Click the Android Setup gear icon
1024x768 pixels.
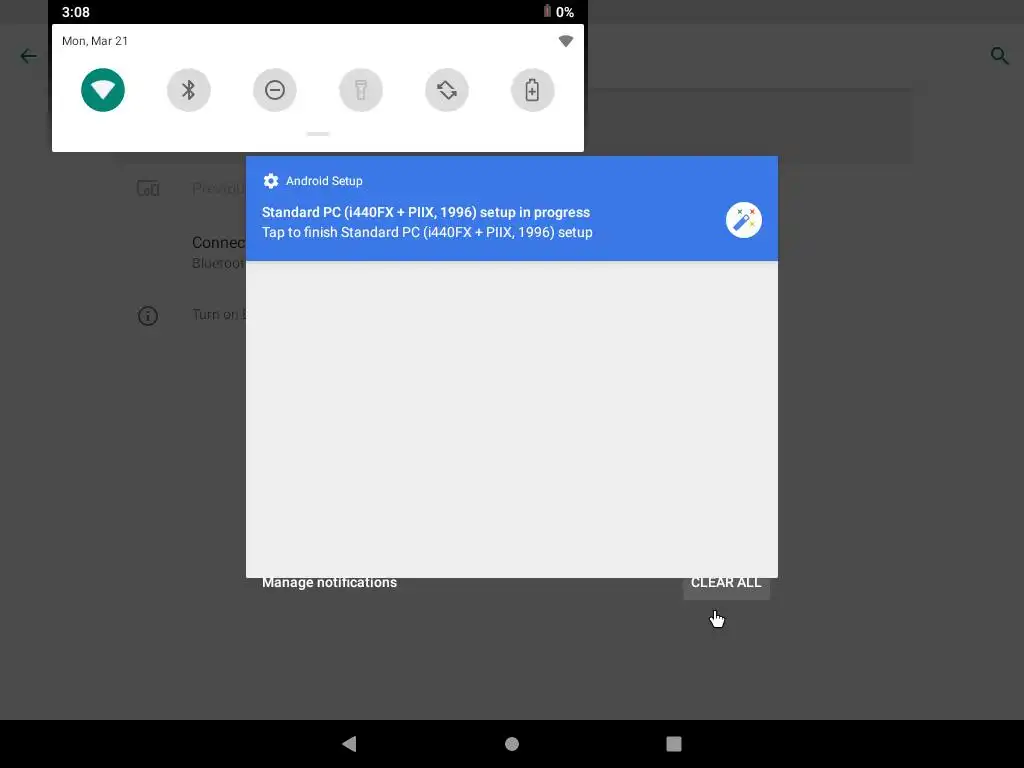pos(270,181)
